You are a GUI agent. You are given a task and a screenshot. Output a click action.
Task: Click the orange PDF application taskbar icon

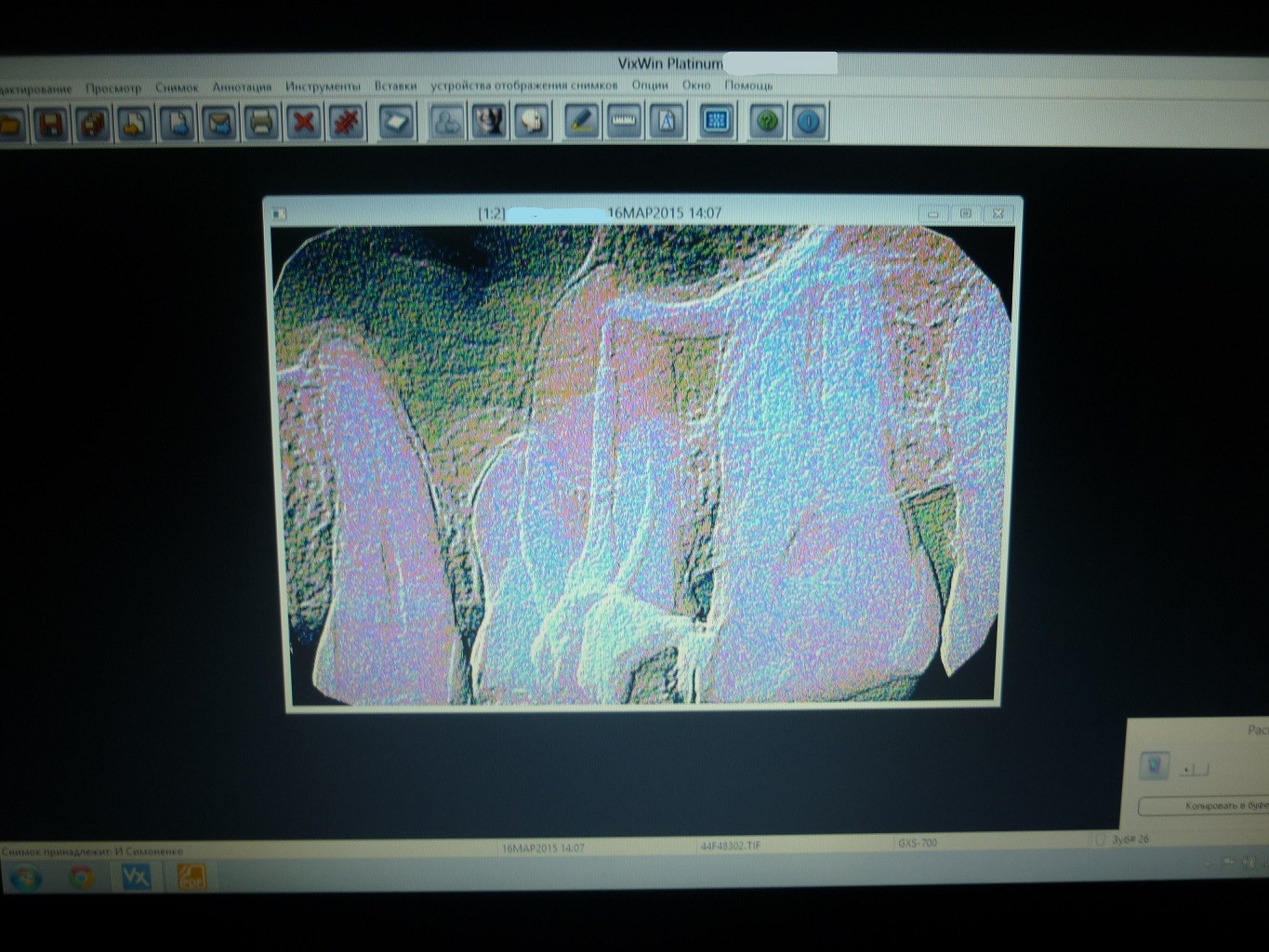[x=191, y=876]
